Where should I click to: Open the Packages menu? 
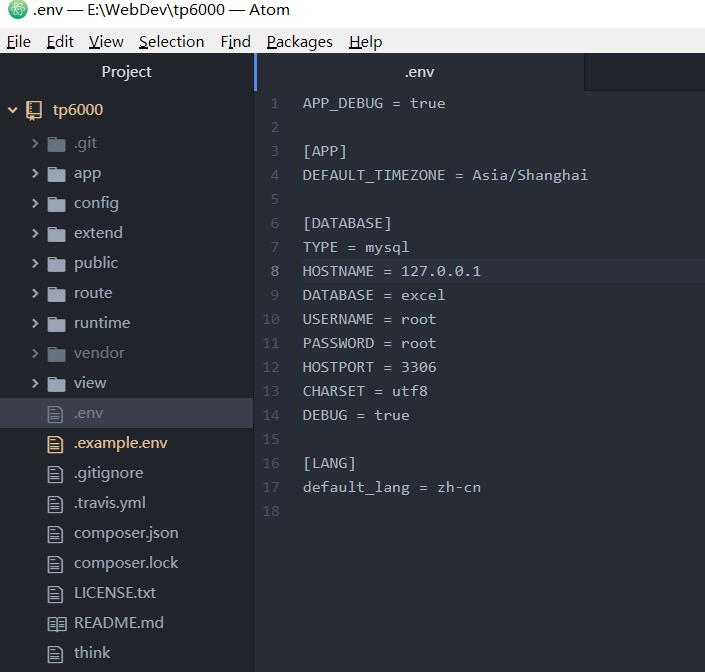[299, 41]
